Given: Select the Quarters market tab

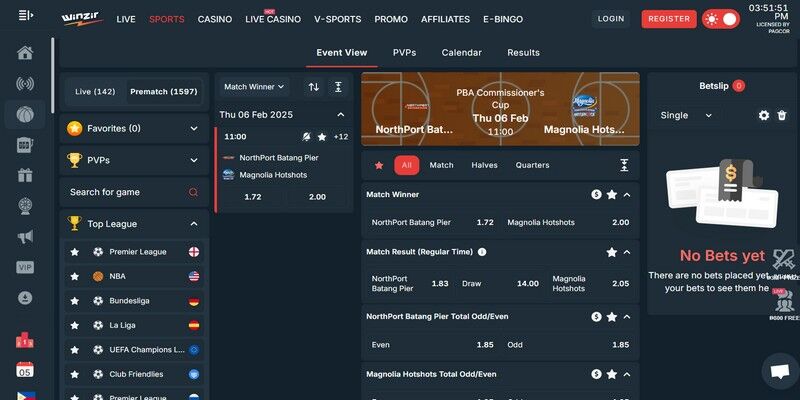Looking at the screenshot, I should click(532, 165).
